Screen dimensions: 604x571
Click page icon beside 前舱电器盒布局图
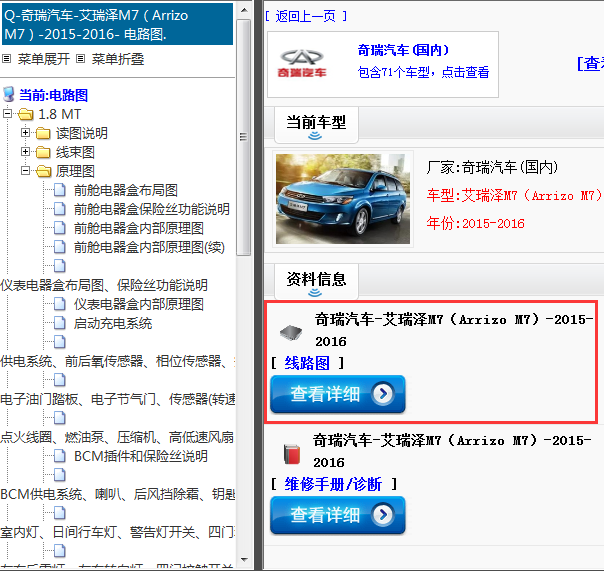[59, 190]
